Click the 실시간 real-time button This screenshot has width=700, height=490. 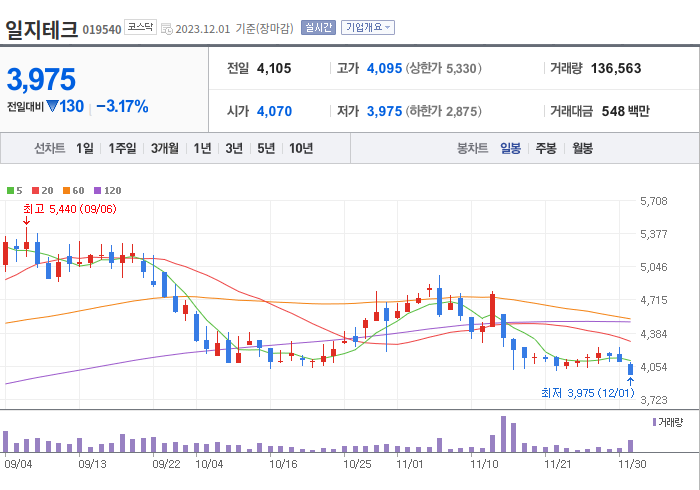(x=318, y=28)
